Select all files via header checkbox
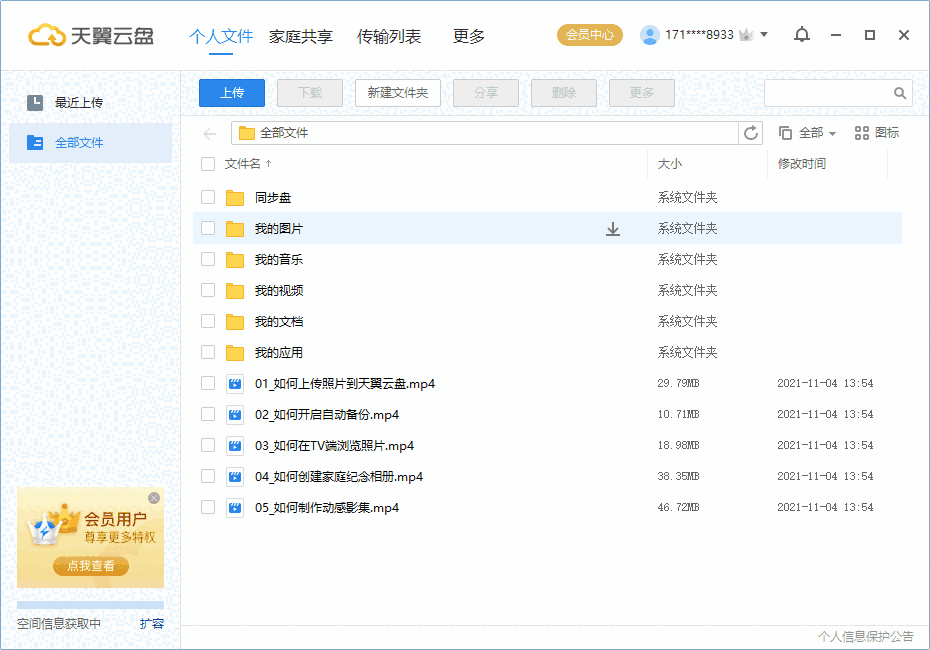Image resolution: width=930 pixels, height=650 pixels. pos(207,164)
